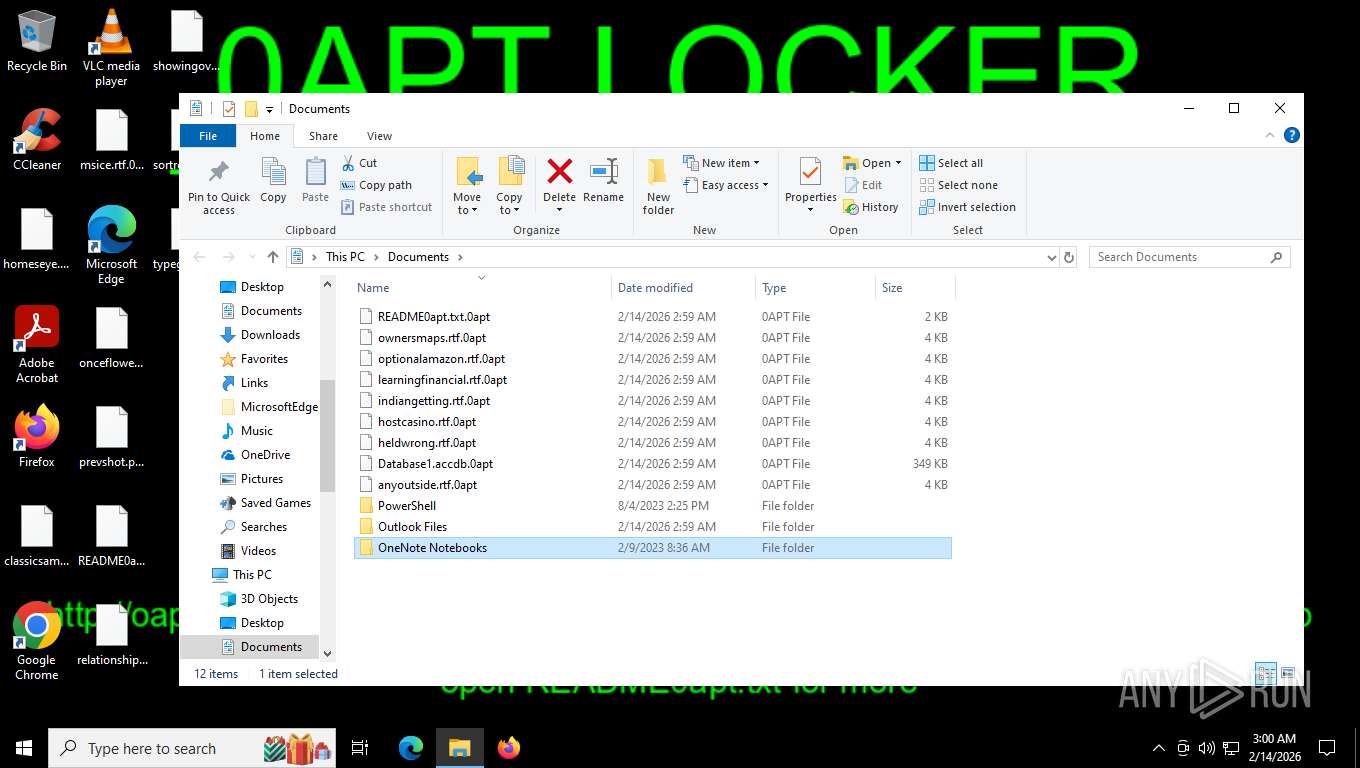Click the Rename ribbon icon
1360x768 pixels.
click(x=603, y=172)
